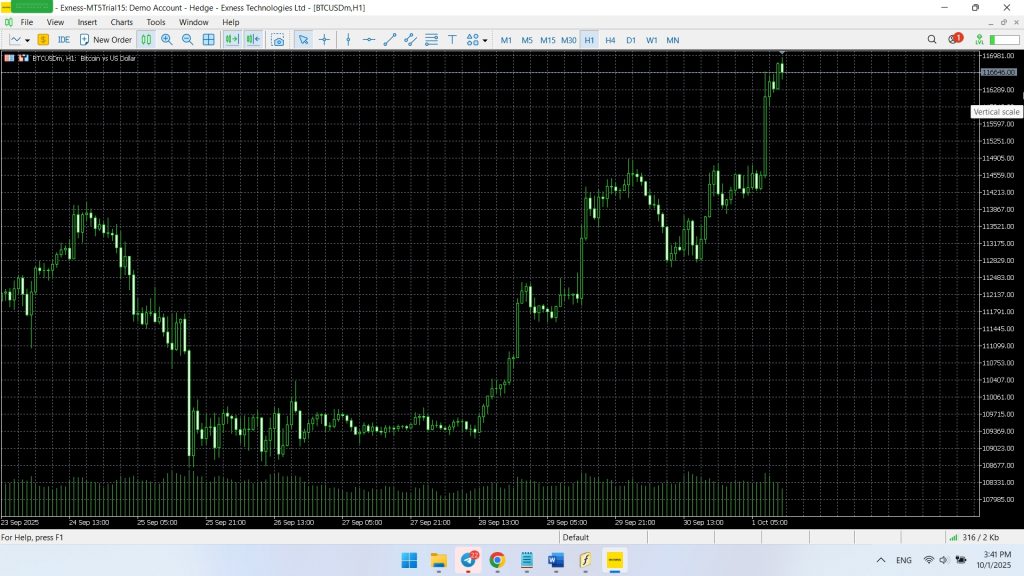Open the tile windows grid icon
Viewport: 1024px width, 576px height.
click(209, 40)
